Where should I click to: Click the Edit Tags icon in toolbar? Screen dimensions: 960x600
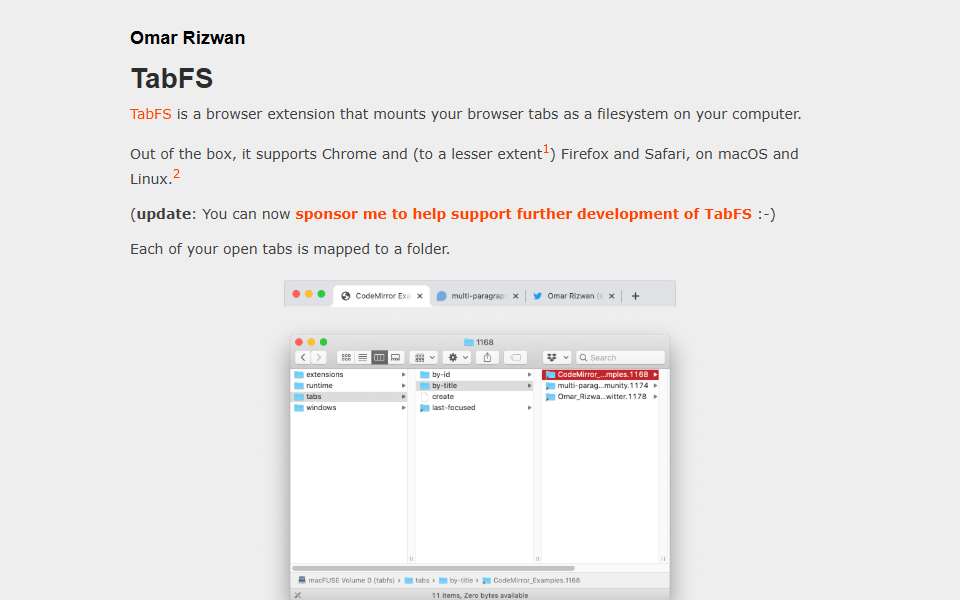[x=516, y=358]
